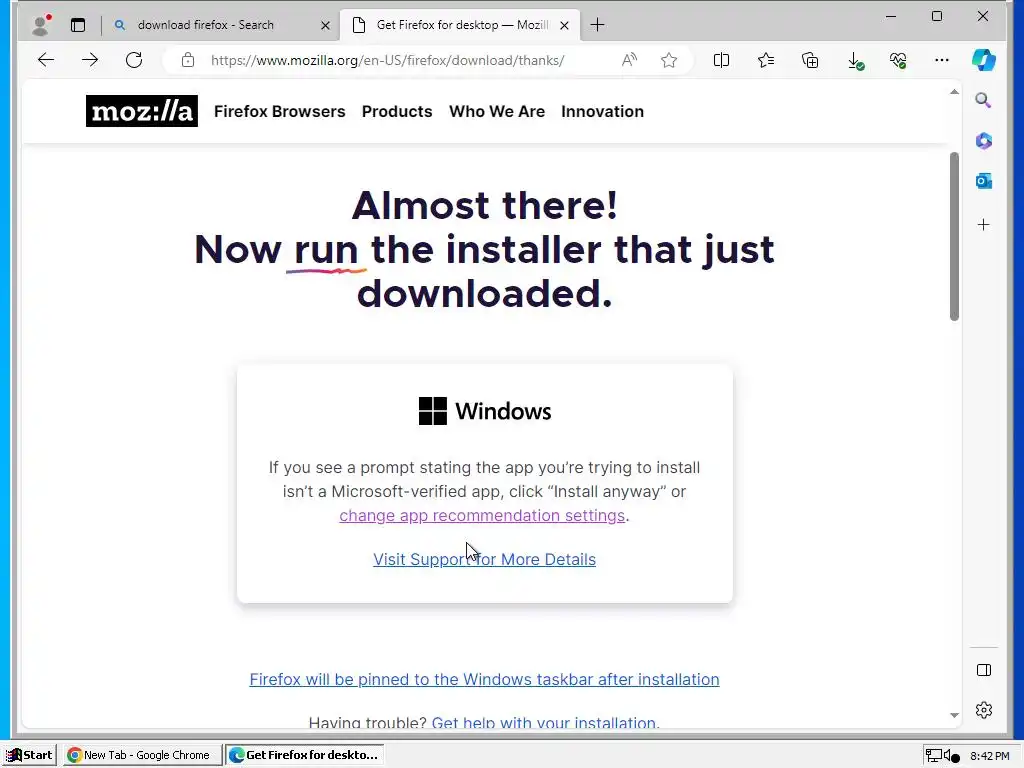This screenshot has width=1024, height=768.
Task: Open the Downloads icon
Action: [855, 61]
